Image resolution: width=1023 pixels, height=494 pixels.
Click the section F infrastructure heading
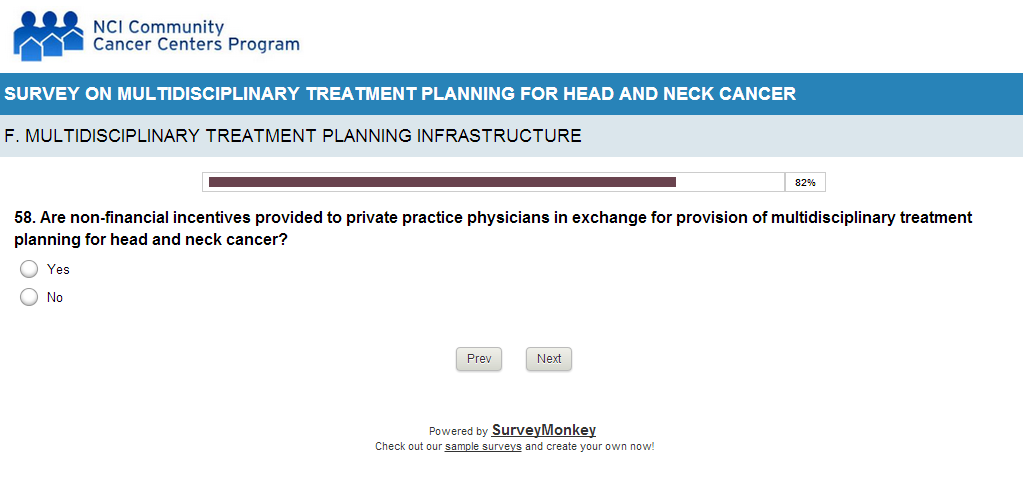coord(293,136)
